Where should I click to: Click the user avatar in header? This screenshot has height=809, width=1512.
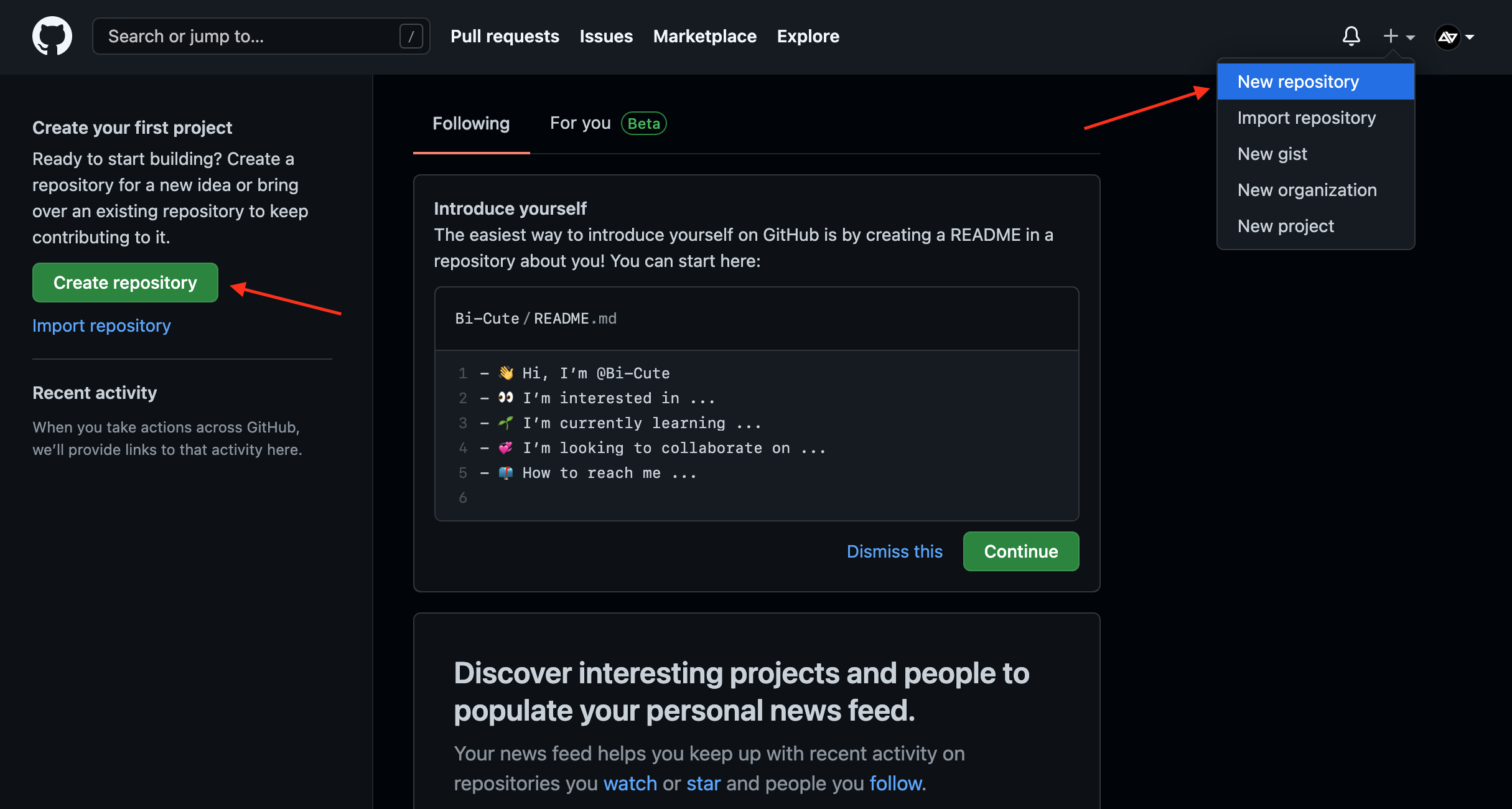1447,37
